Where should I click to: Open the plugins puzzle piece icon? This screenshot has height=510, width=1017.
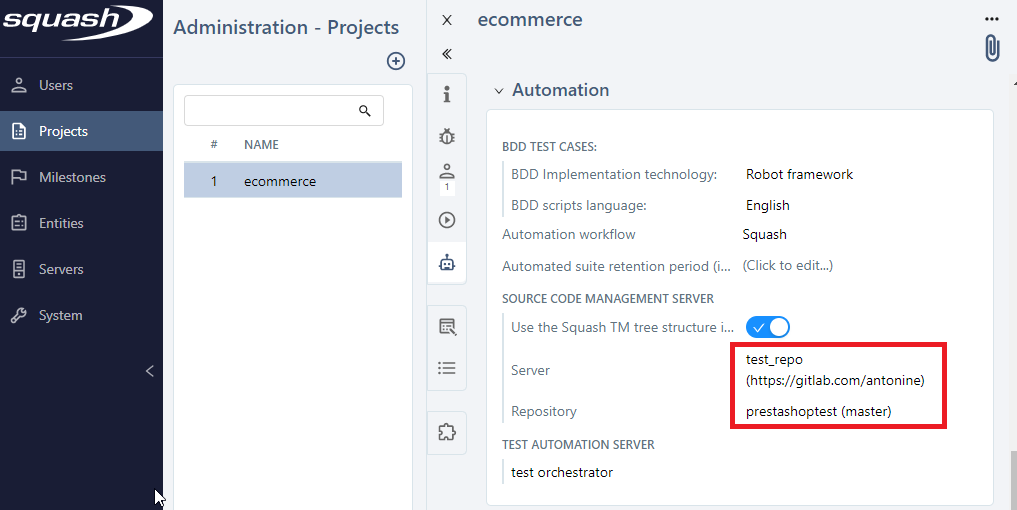click(x=447, y=432)
